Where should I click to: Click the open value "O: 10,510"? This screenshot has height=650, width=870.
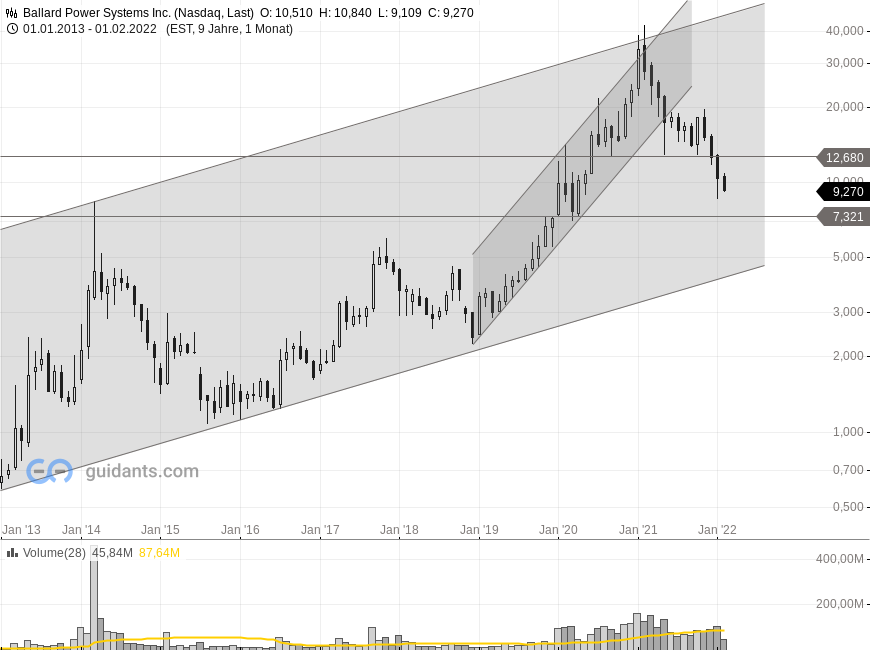[x=286, y=13]
